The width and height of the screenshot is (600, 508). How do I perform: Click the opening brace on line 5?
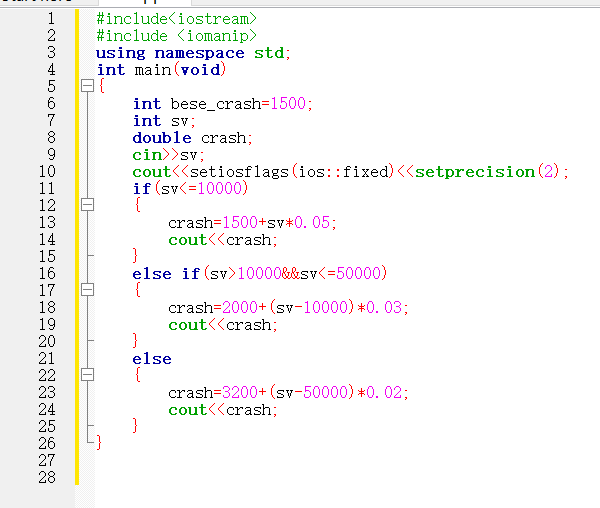click(x=101, y=86)
